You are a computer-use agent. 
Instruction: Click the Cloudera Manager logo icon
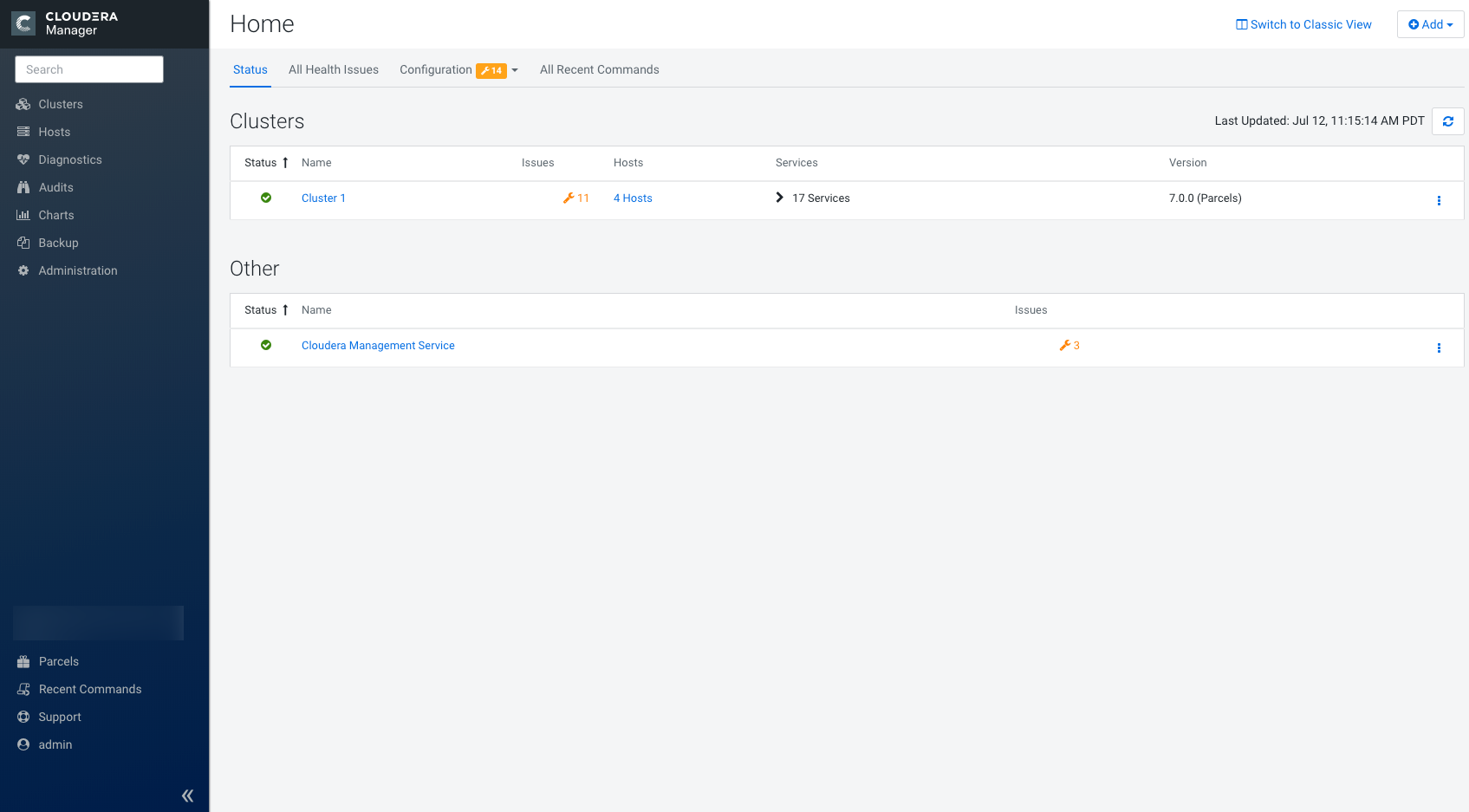[x=23, y=23]
